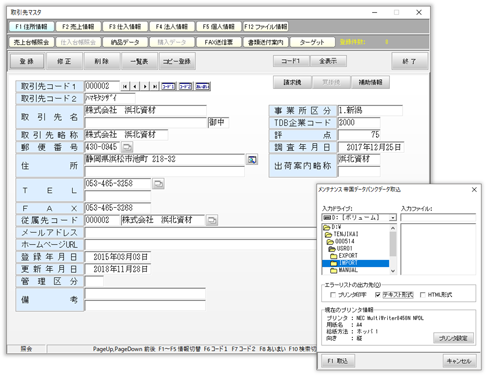Go to next record arrow
Image resolution: width=486 pixels, height=375 pixels.
145,86
